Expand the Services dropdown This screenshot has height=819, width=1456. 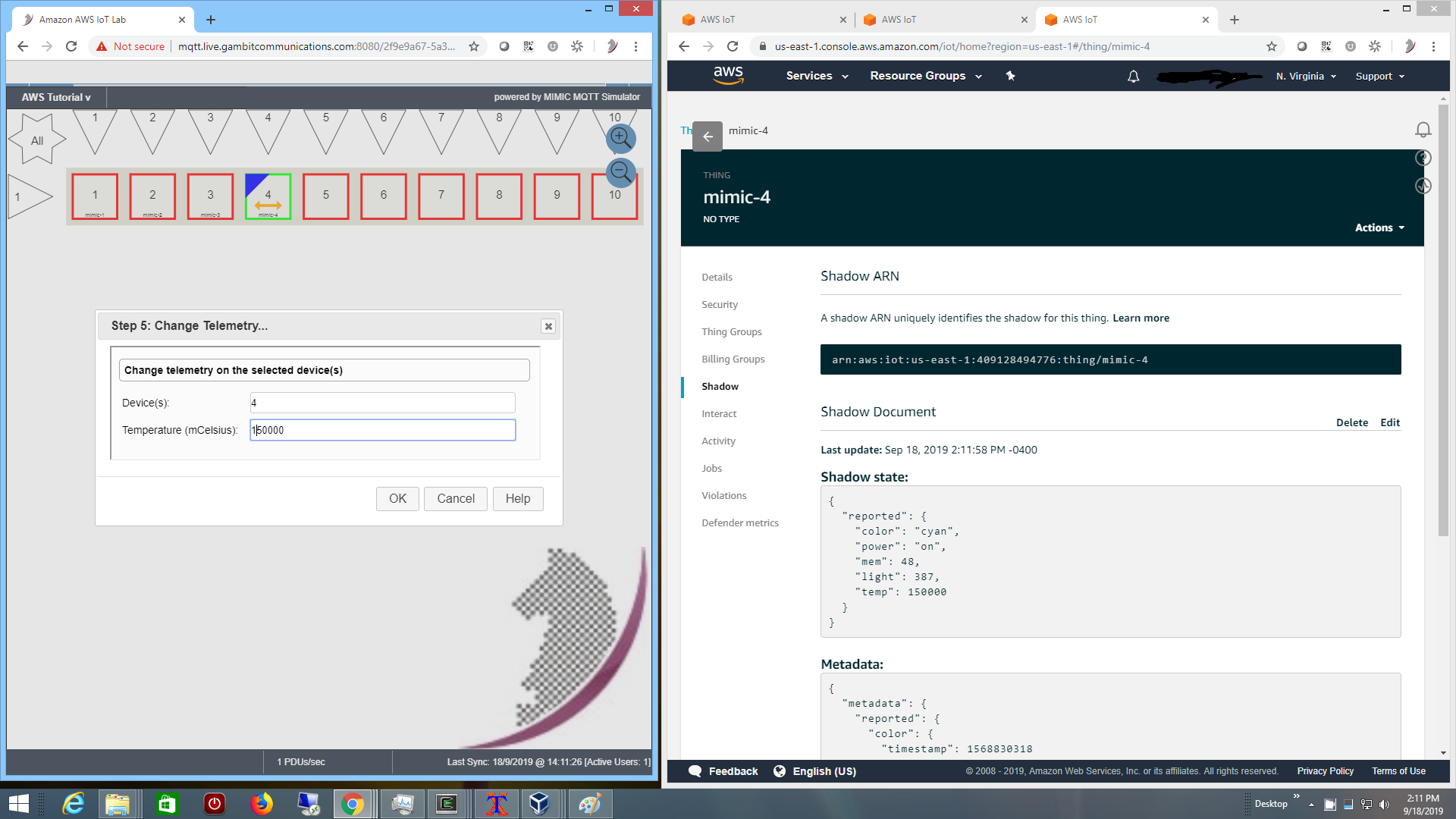click(x=817, y=76)
